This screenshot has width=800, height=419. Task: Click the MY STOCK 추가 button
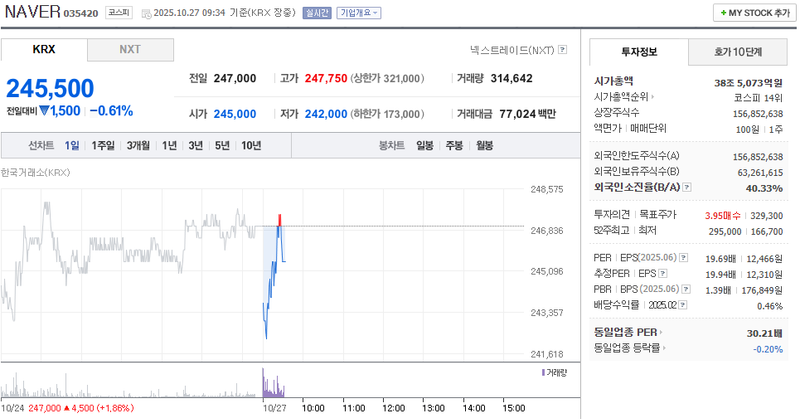click(x=755, y=13)
